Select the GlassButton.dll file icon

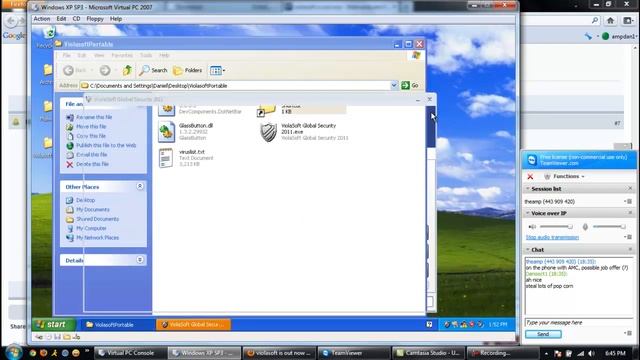[167, 132]
